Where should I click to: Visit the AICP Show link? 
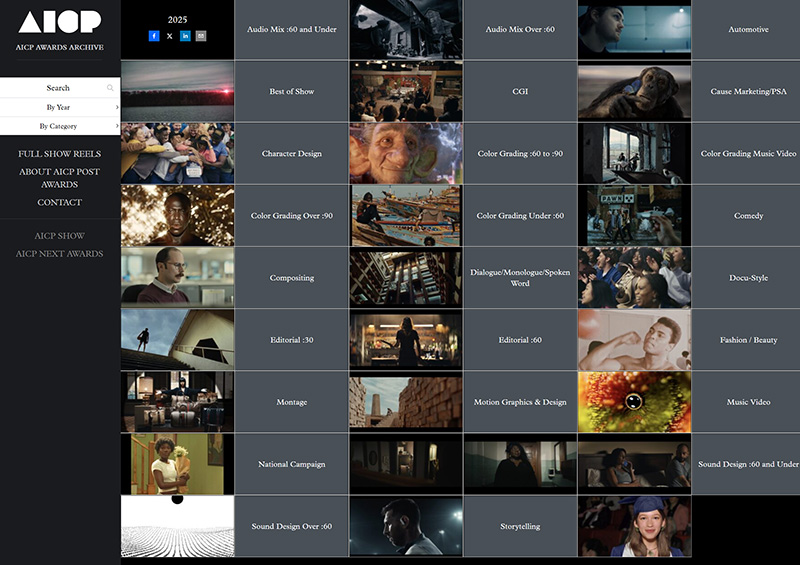click(60, 236)
